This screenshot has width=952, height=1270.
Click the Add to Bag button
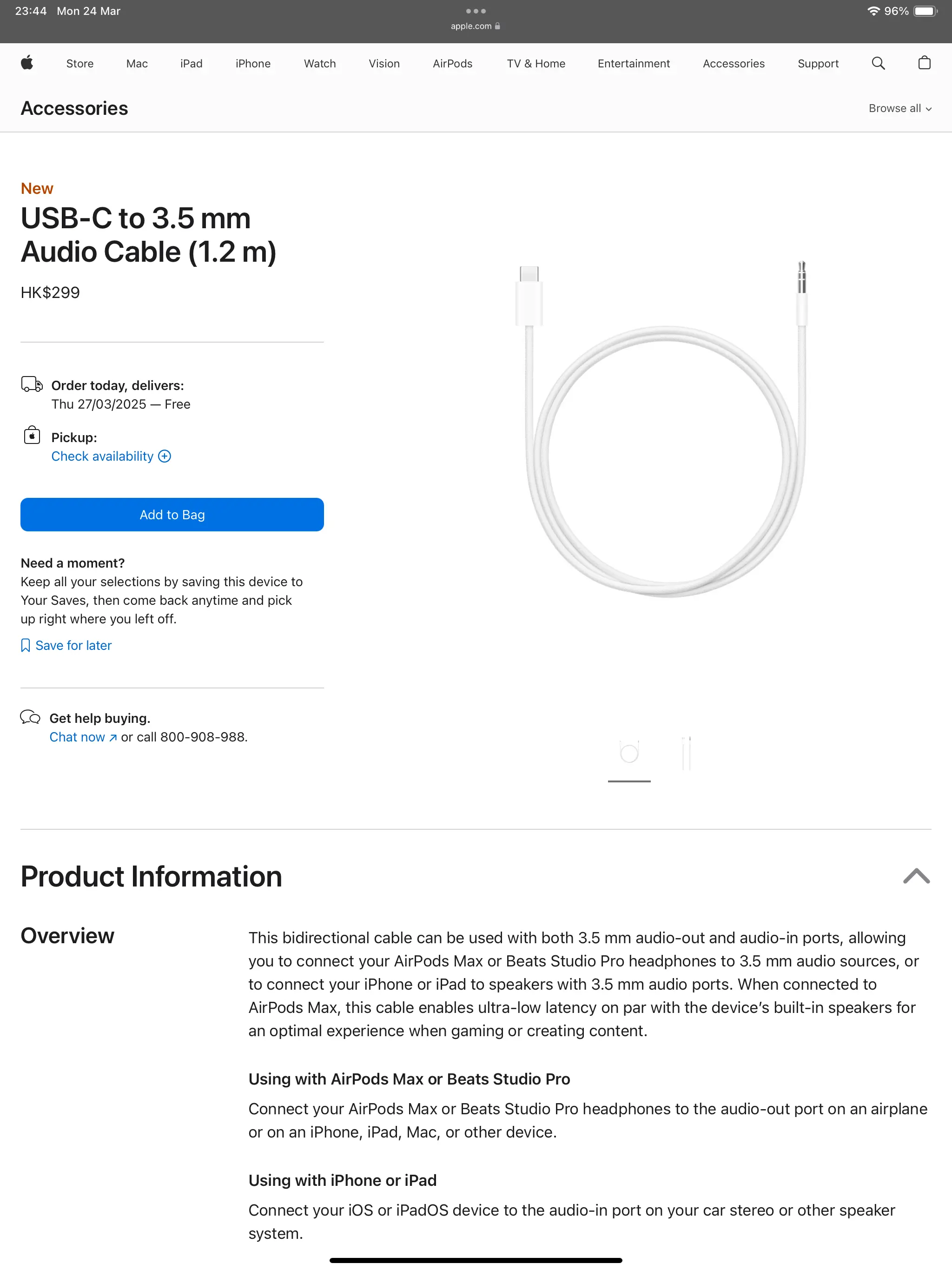(172, 515)
